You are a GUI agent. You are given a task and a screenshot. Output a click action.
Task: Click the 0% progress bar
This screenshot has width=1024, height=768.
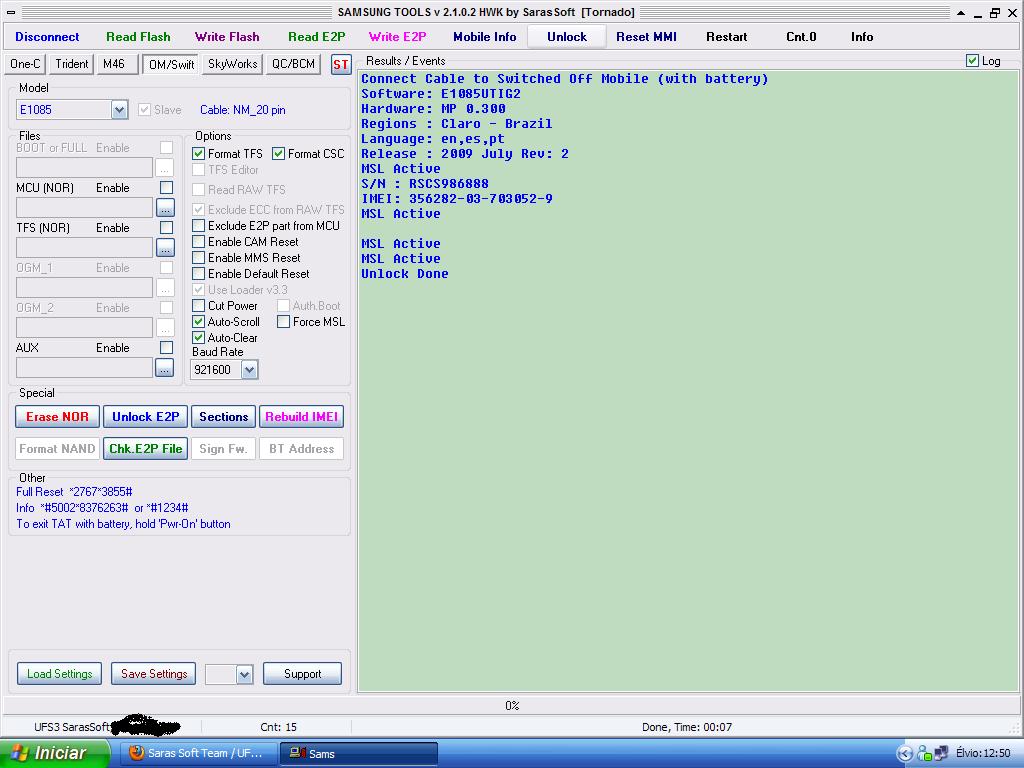point(512,705)
